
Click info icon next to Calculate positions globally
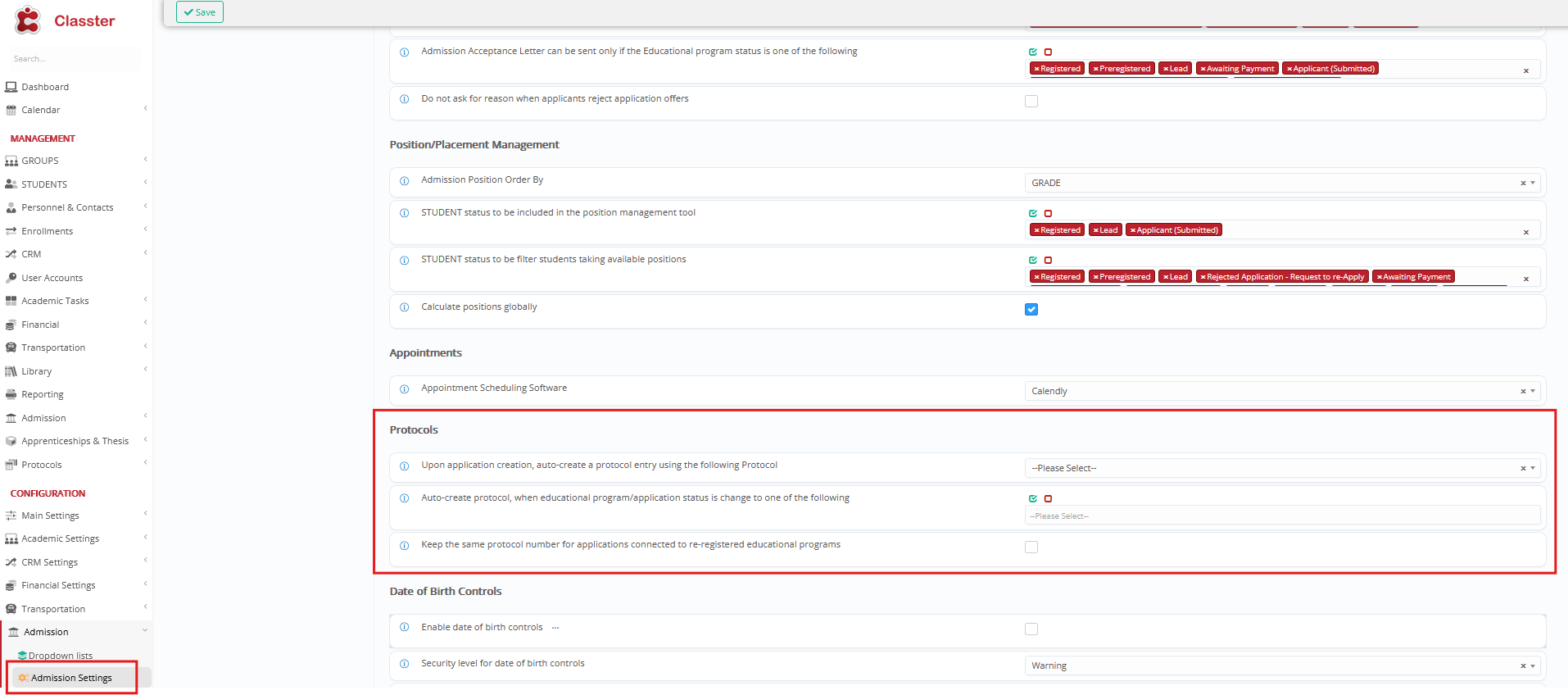(404, 307)
